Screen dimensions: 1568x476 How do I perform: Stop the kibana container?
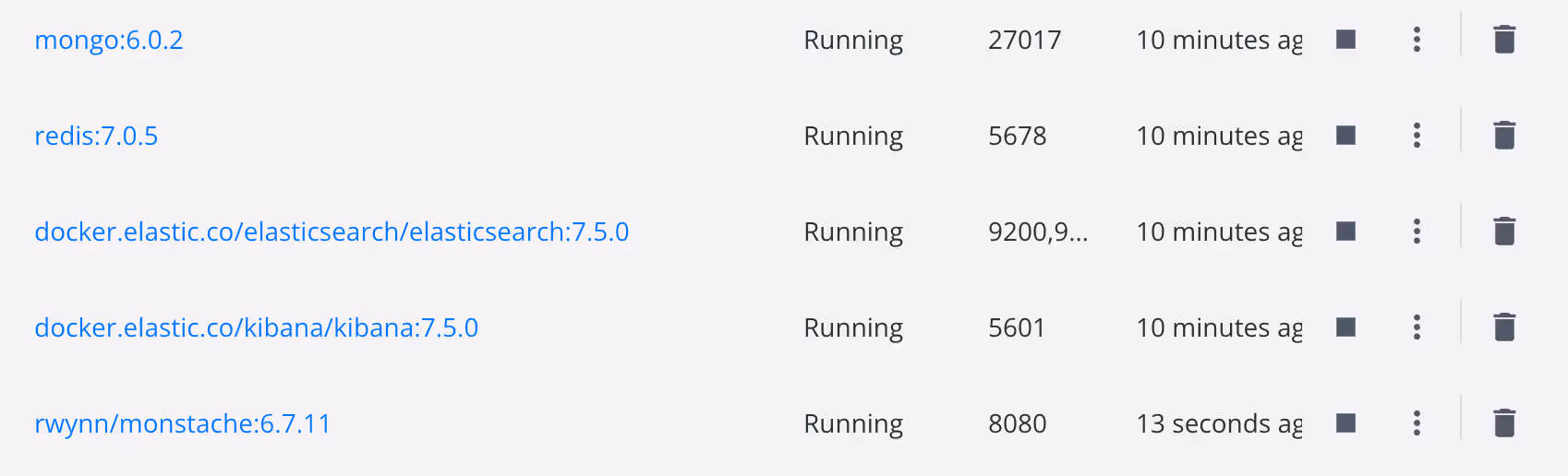pos(1345,327)
